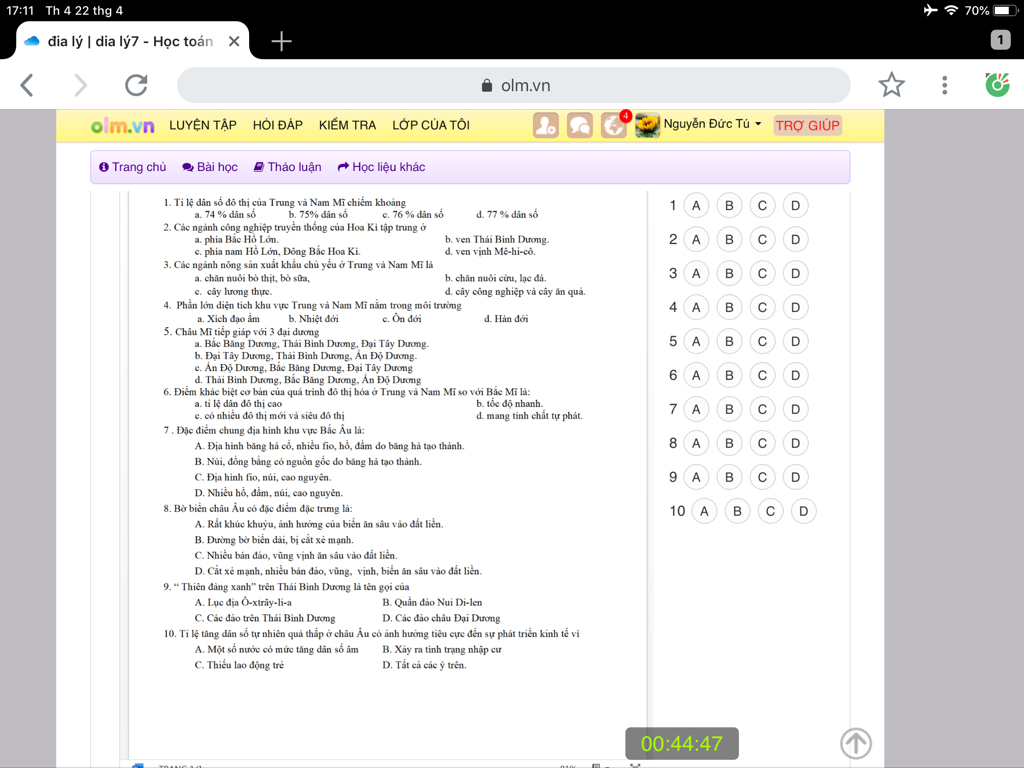Open the browser three-dot menu
Viewport: 1024px width, 768px height.
pos(944,85)
